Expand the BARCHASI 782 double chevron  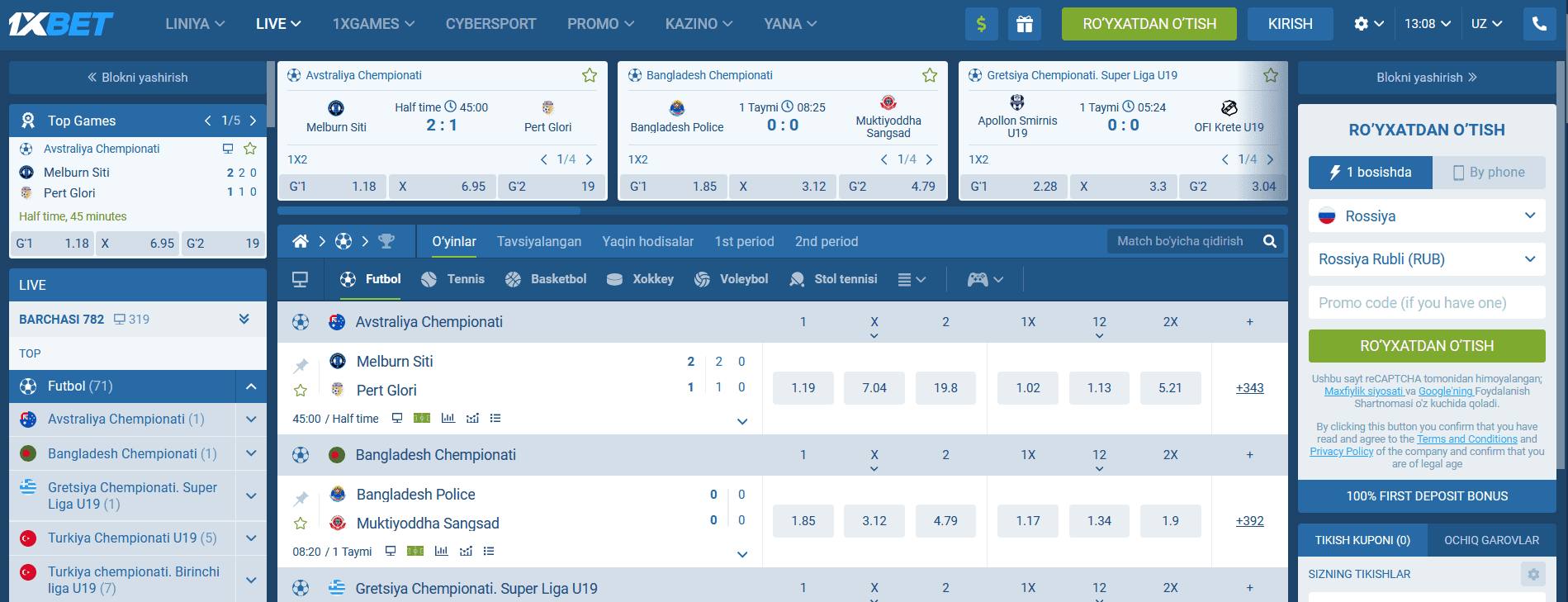pos(244,319)
